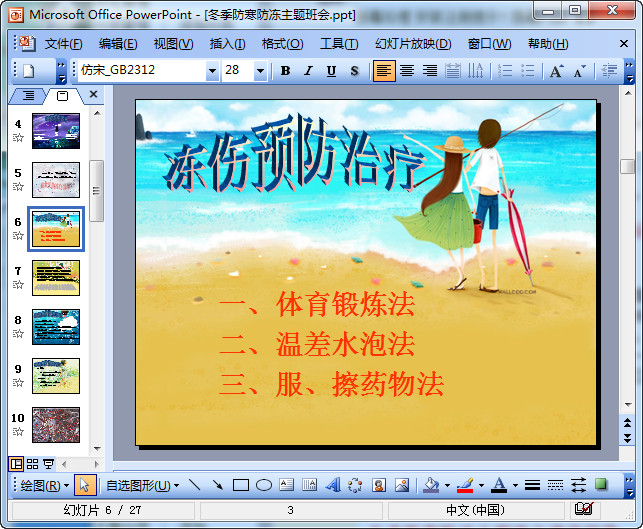Open the 格式(O) menu

coord(283,43)
